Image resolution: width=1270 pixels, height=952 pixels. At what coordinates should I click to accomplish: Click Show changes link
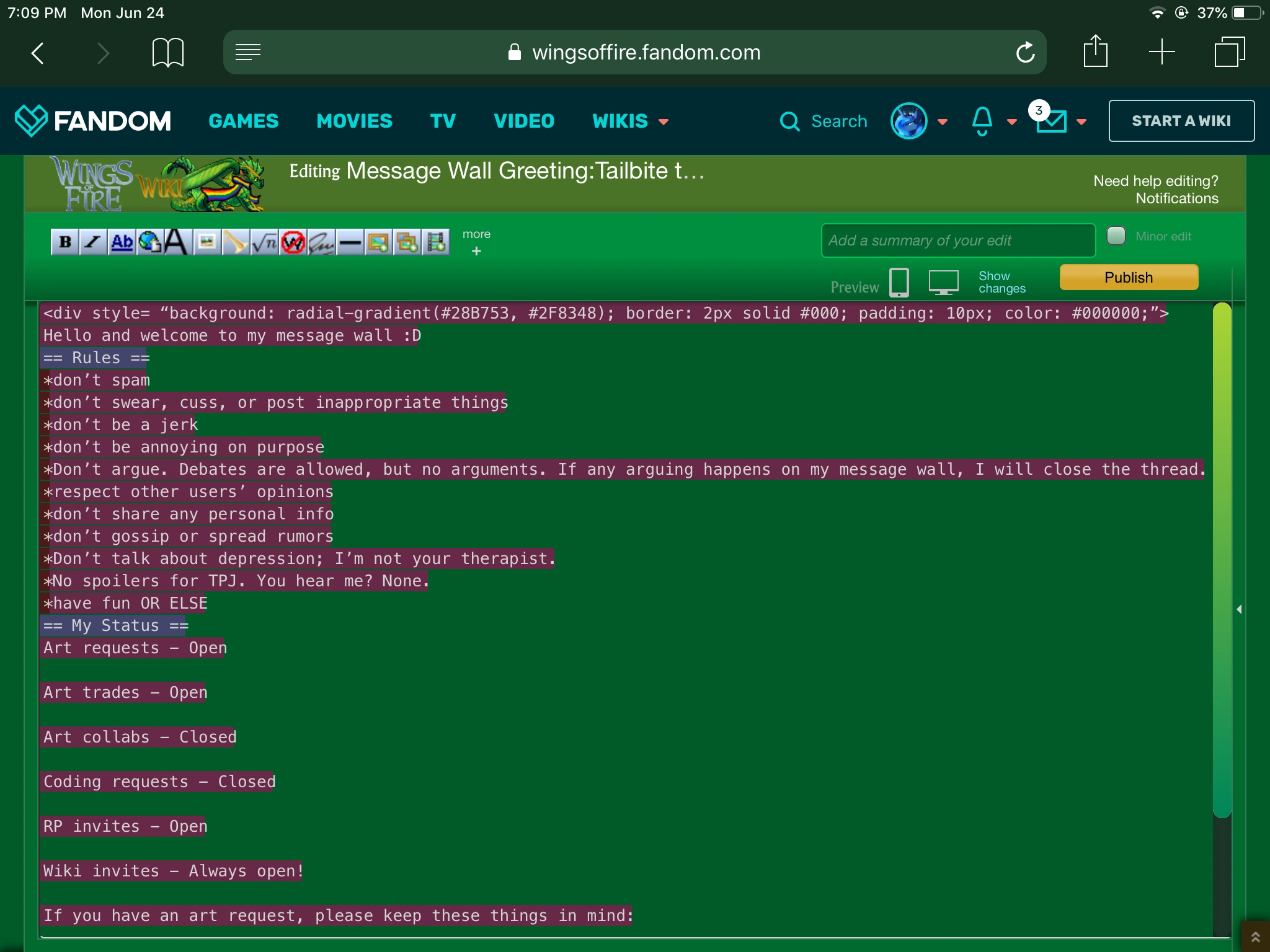pyautogui.click(x=1001, y=282)
